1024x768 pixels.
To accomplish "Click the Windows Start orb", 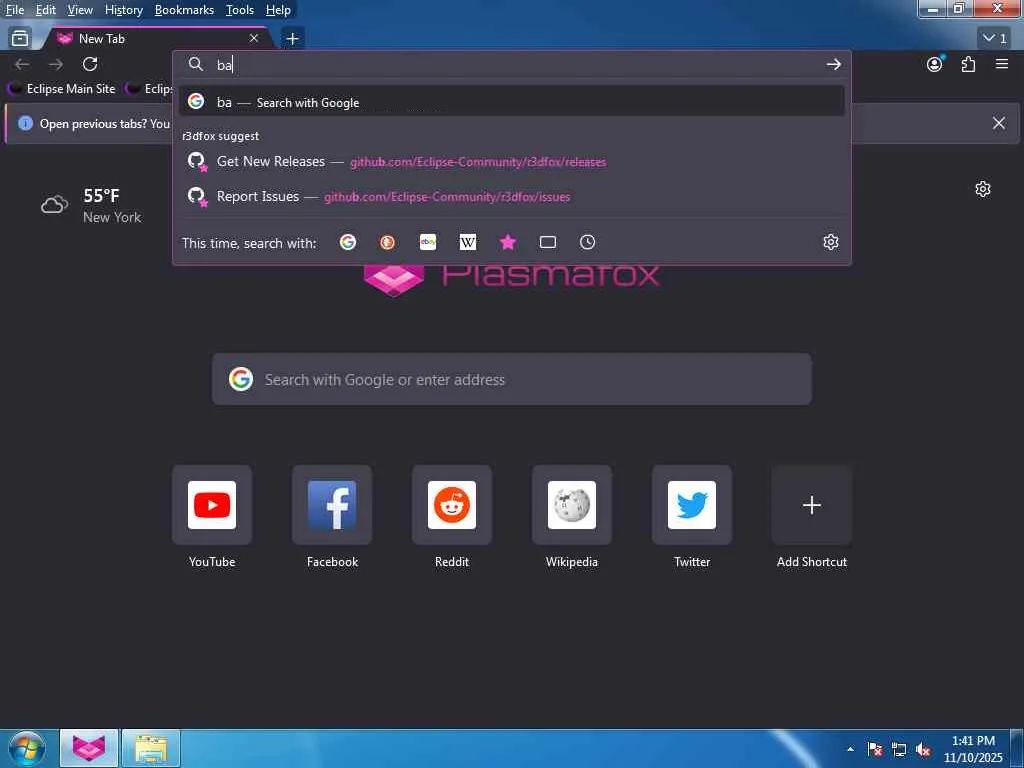I will [x=26, y=748].
